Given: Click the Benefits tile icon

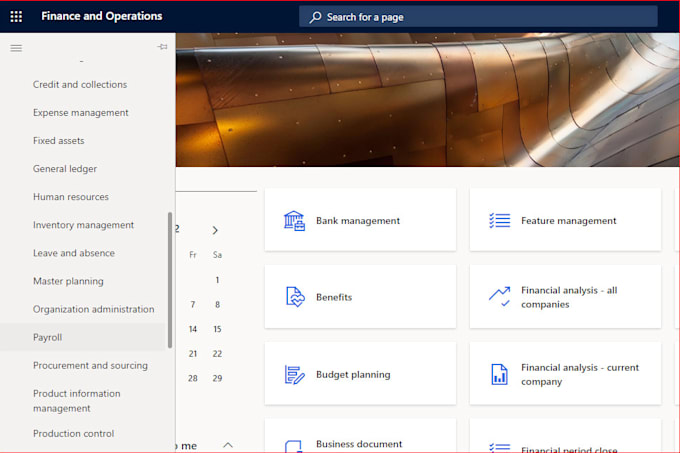Looking at the screenshot, I should pos(294,297).
